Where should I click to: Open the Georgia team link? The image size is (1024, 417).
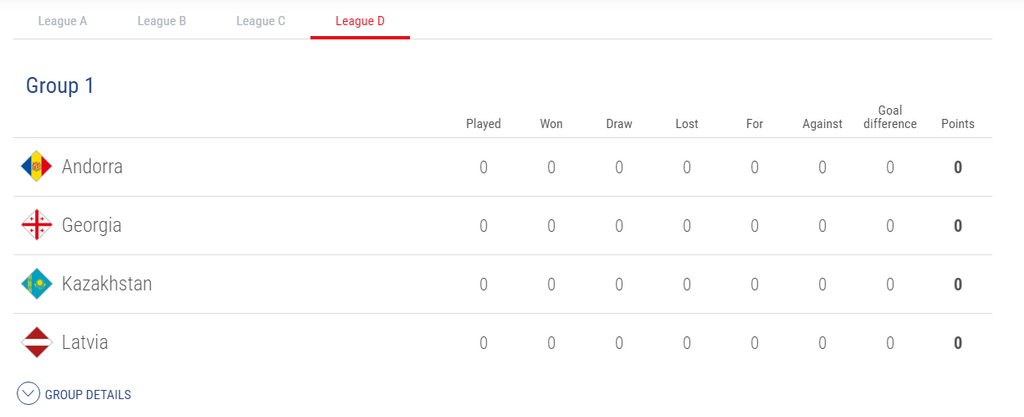pyautogui.click(x=91, y=225)
